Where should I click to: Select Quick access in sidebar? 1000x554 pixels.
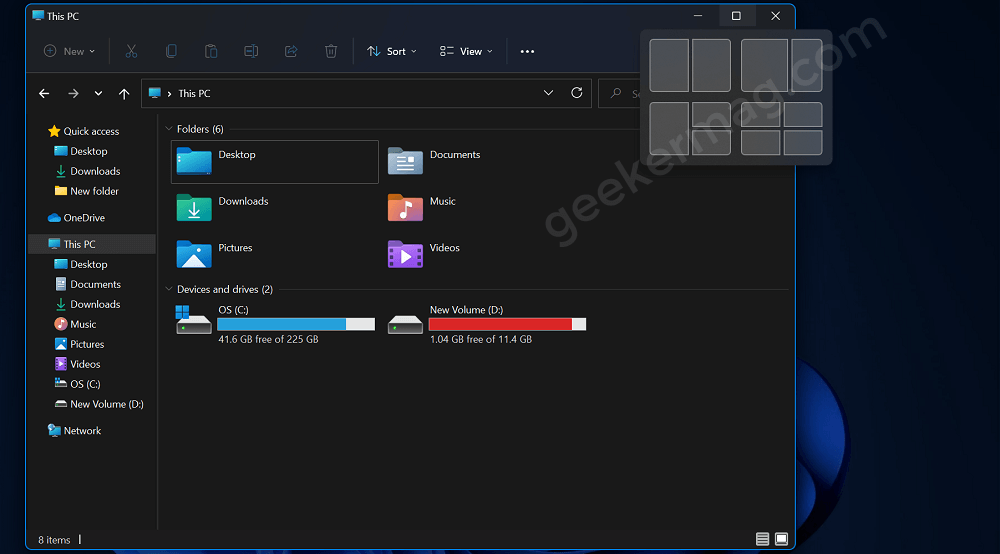84,131
